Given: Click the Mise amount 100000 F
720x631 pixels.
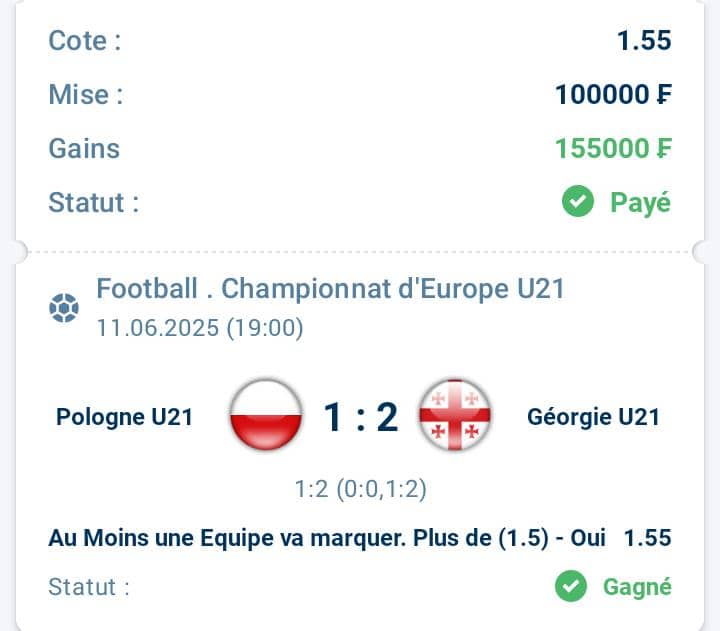Looking at the screenshot, I should (613, 94).
